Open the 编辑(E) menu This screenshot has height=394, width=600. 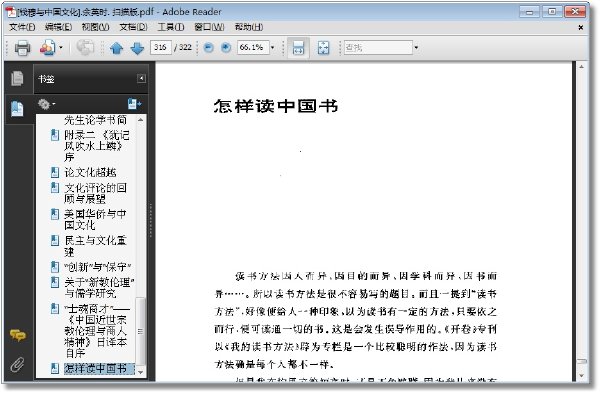point(58,27)
